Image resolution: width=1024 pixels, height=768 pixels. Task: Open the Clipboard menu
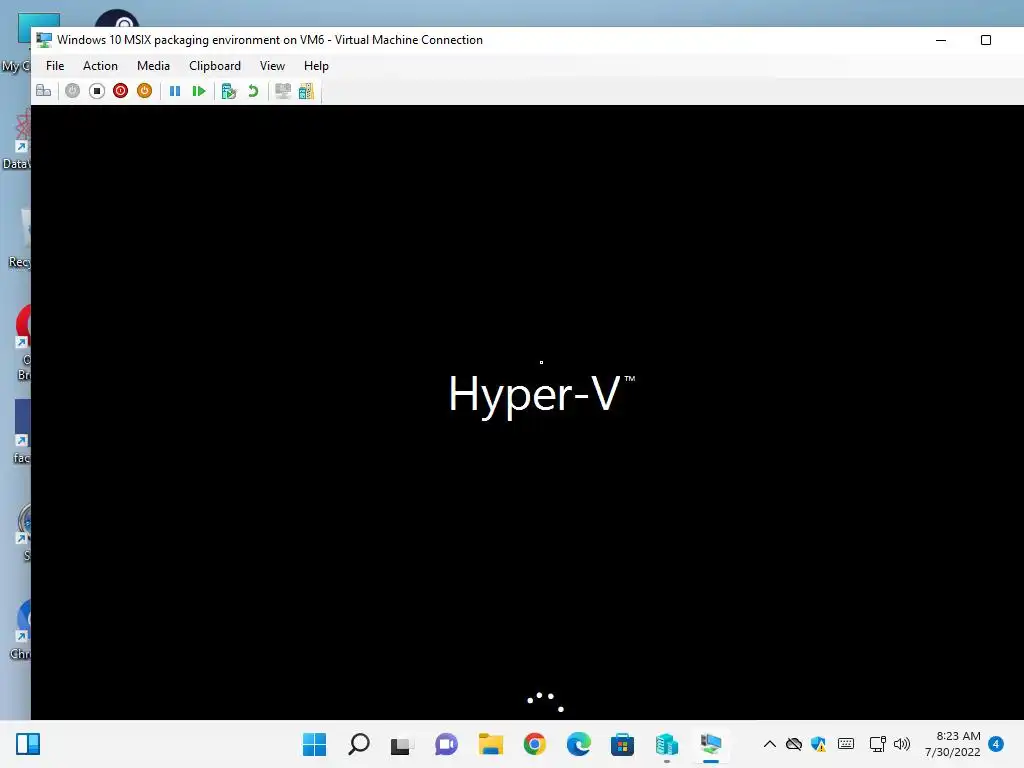click(215, 66)
